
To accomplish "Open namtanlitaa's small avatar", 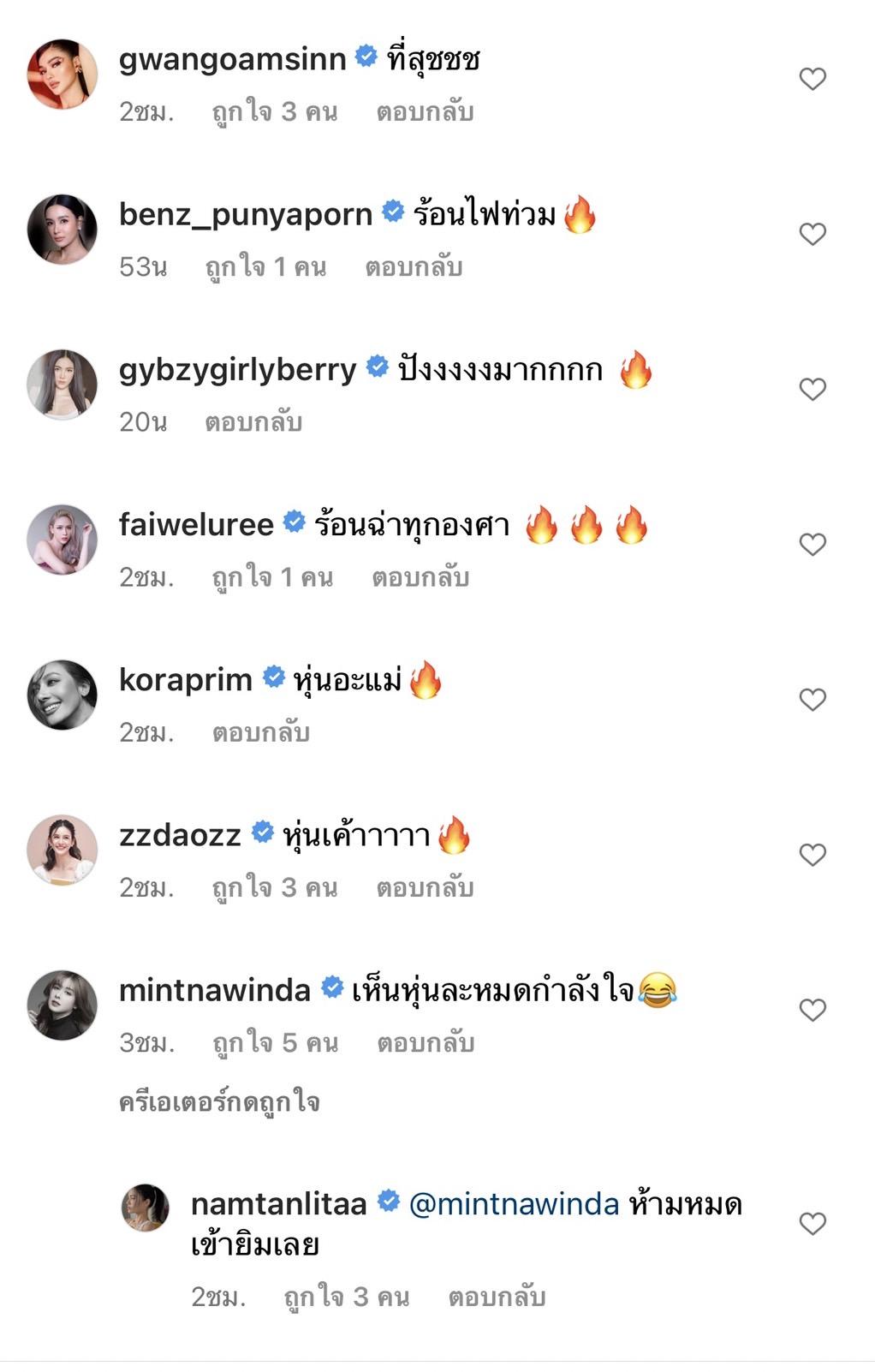I will [x=146, y=1208].
